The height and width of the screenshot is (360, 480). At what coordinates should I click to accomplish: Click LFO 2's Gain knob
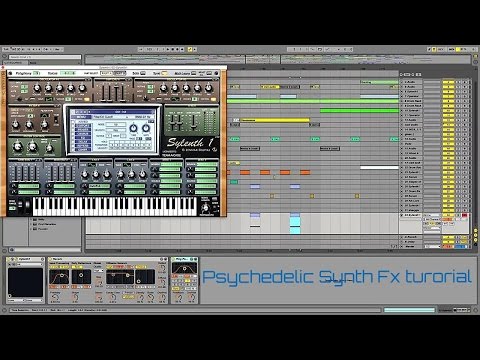tap(131, 174)
